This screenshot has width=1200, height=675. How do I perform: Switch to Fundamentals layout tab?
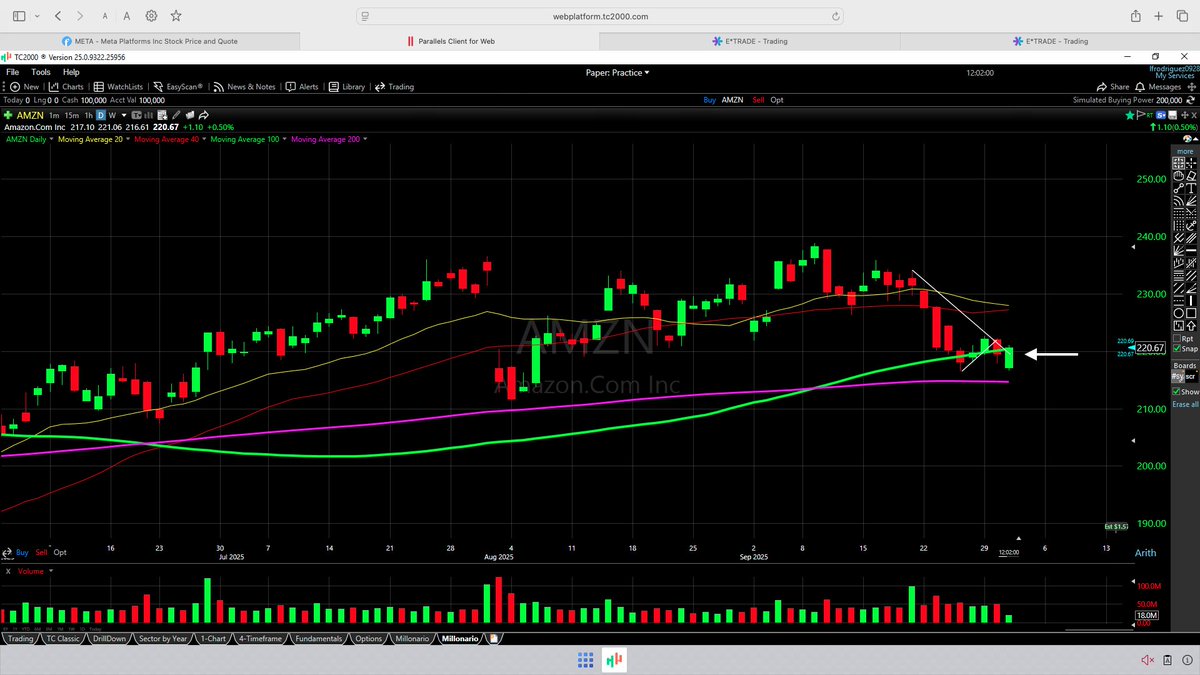[x=319, y=638]
